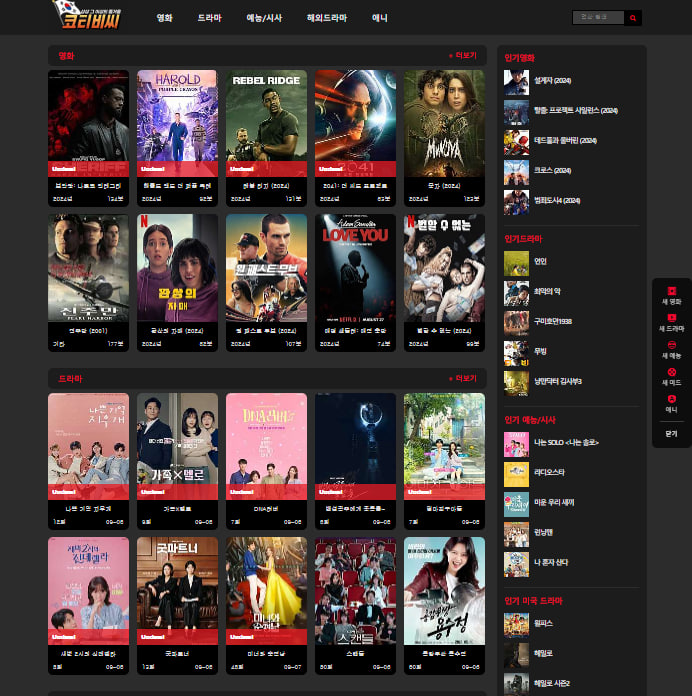
Task: Open the 영화 navigation menu
Action: click(164, 18)
